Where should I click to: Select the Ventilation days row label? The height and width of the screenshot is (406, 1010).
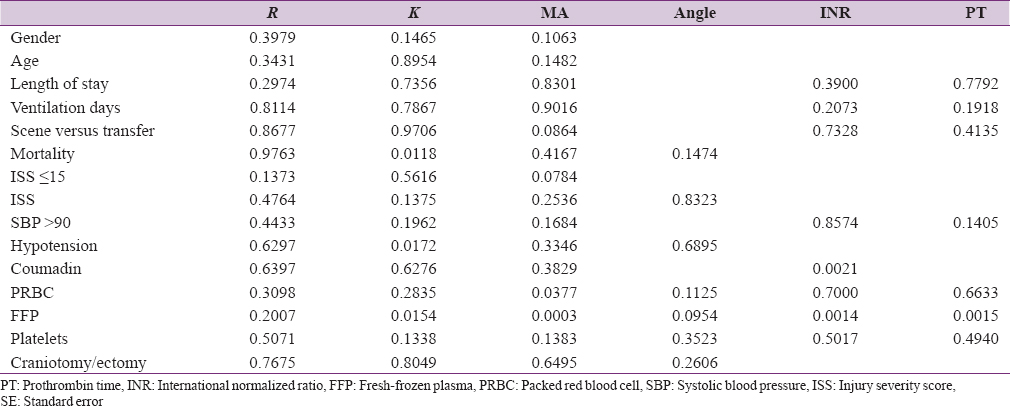(x=65, y=107)
